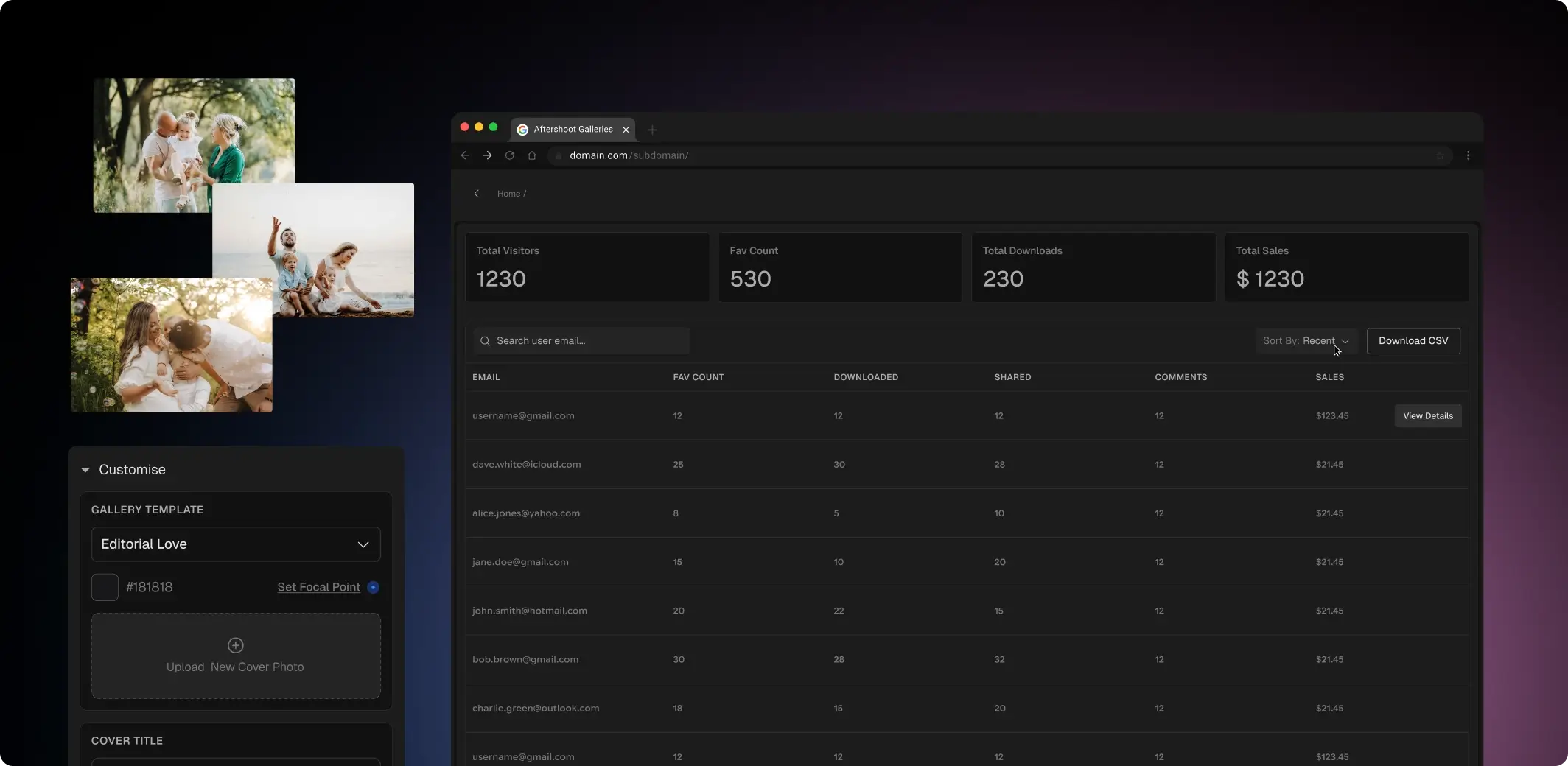This screenshot has width=1568, height=766.
Task: Click the Total Visitors value 1230
Action: pyautogui.click(x=501, y=279)
